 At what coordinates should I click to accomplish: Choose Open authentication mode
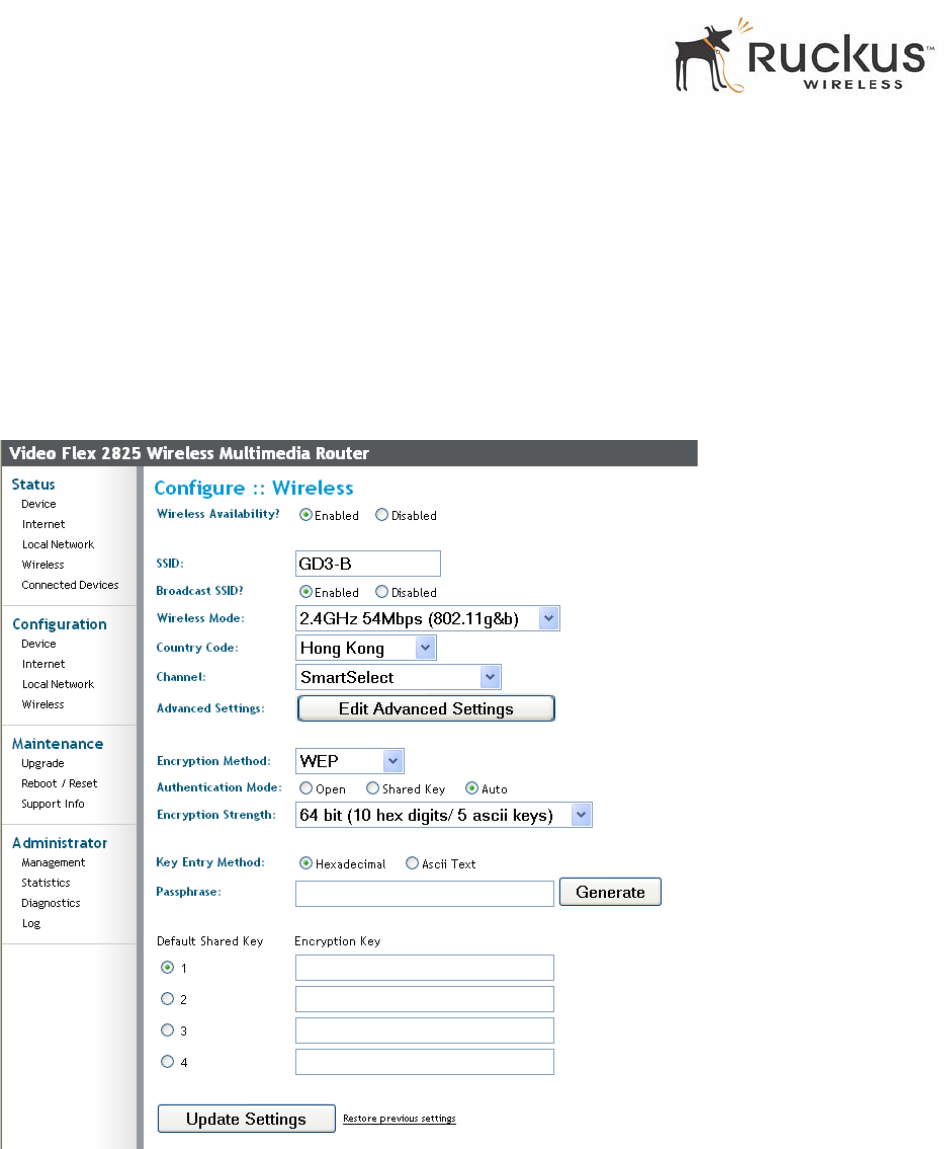coord(306,788)
